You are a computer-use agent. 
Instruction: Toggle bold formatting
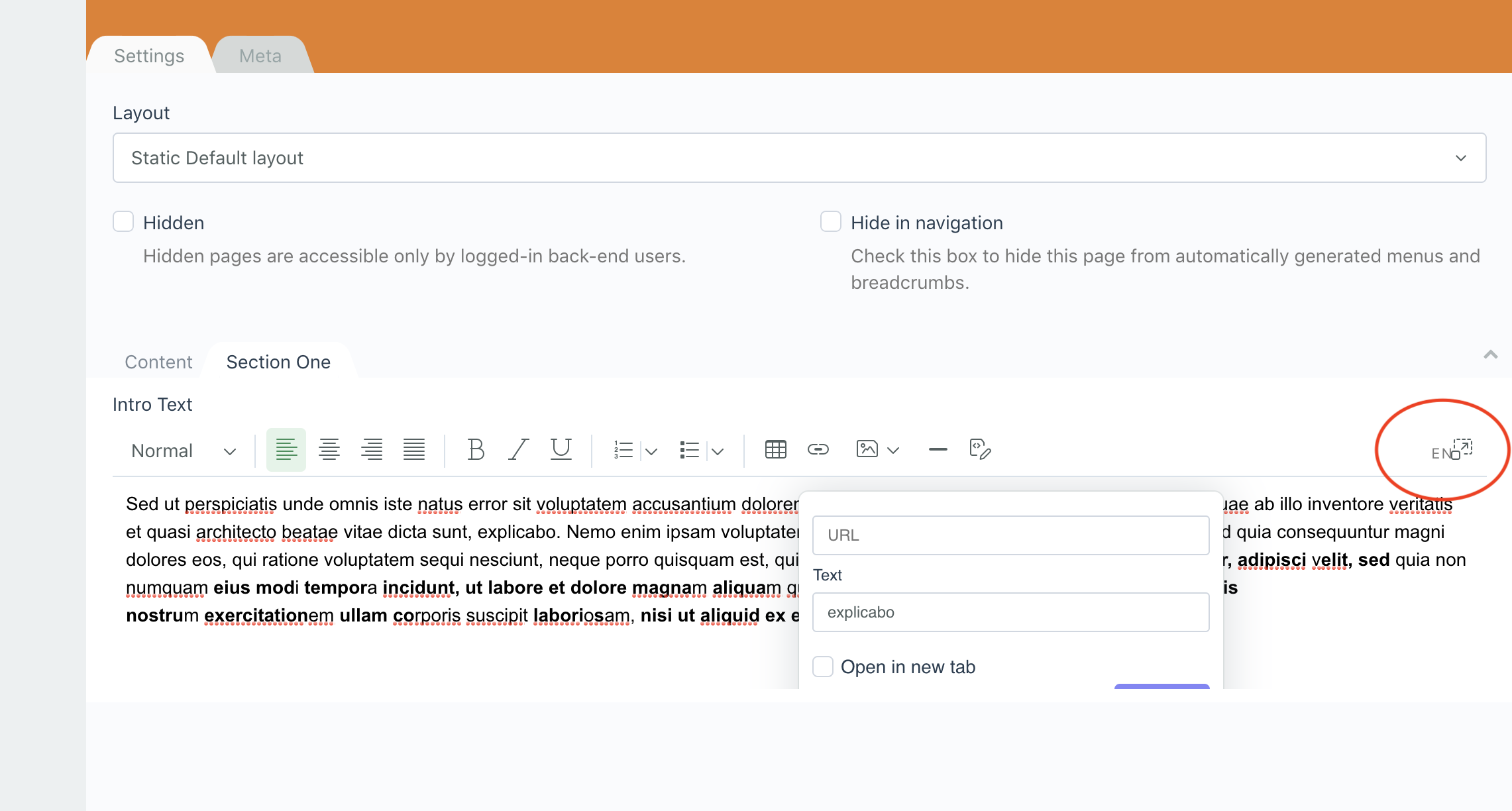[x=476, y=449]
